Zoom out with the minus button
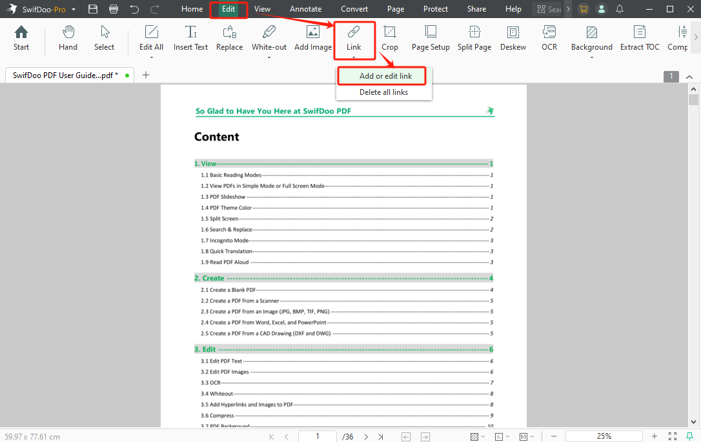The image size is (701, 442). click(553, 436)
